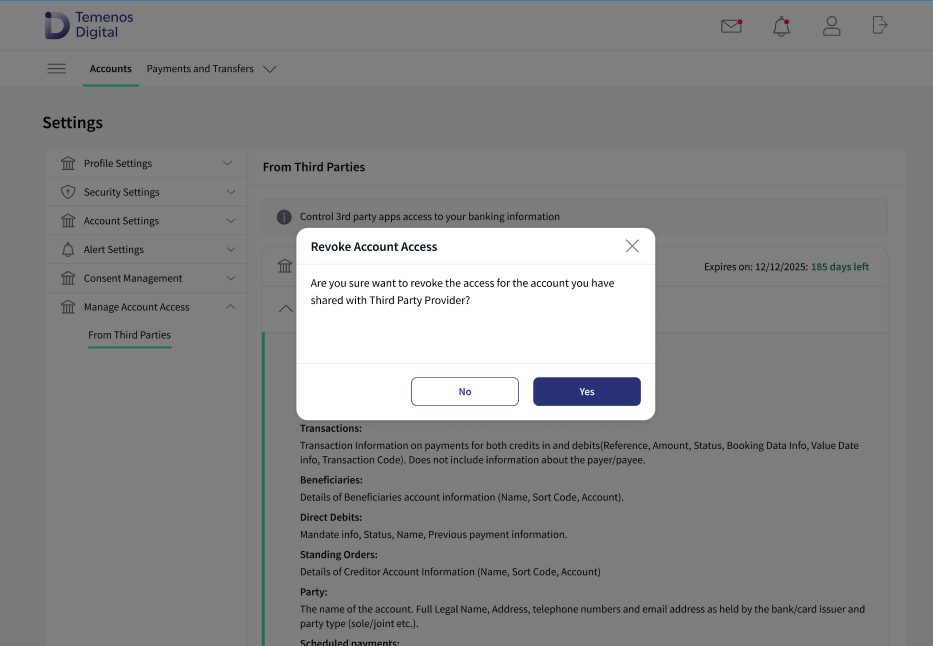Image resolution: width=933 pixels, height=646 pixels.
Task: Click the Party: heading
Action: click(x=314, y=592)
